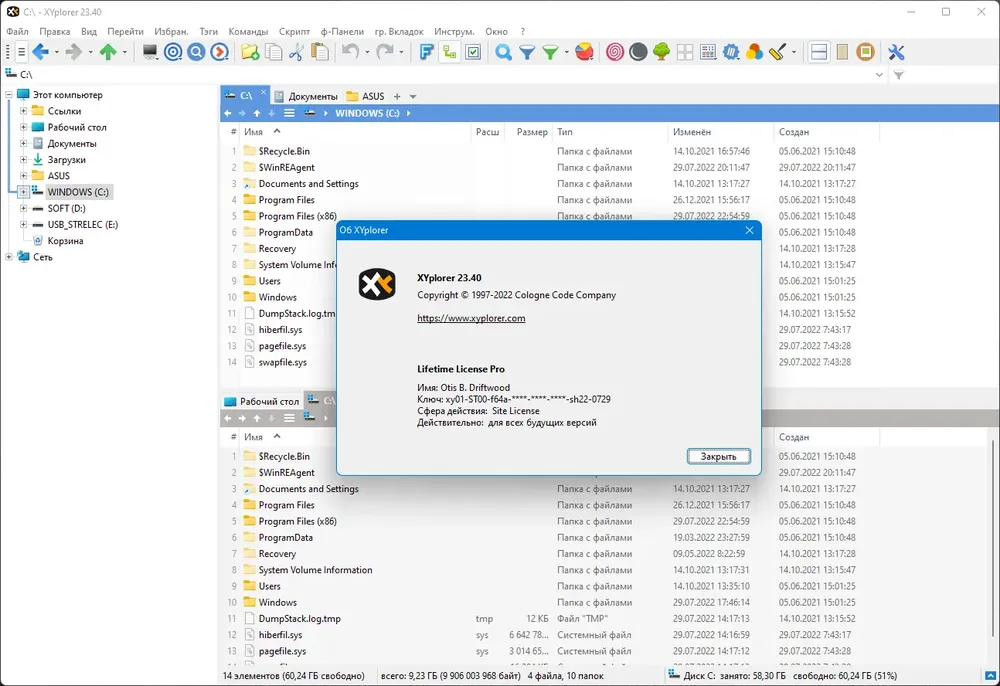This screenshot has width=1000, height=686.
Task: Click the Redo arrow icon
Action: tap(385, 52)
